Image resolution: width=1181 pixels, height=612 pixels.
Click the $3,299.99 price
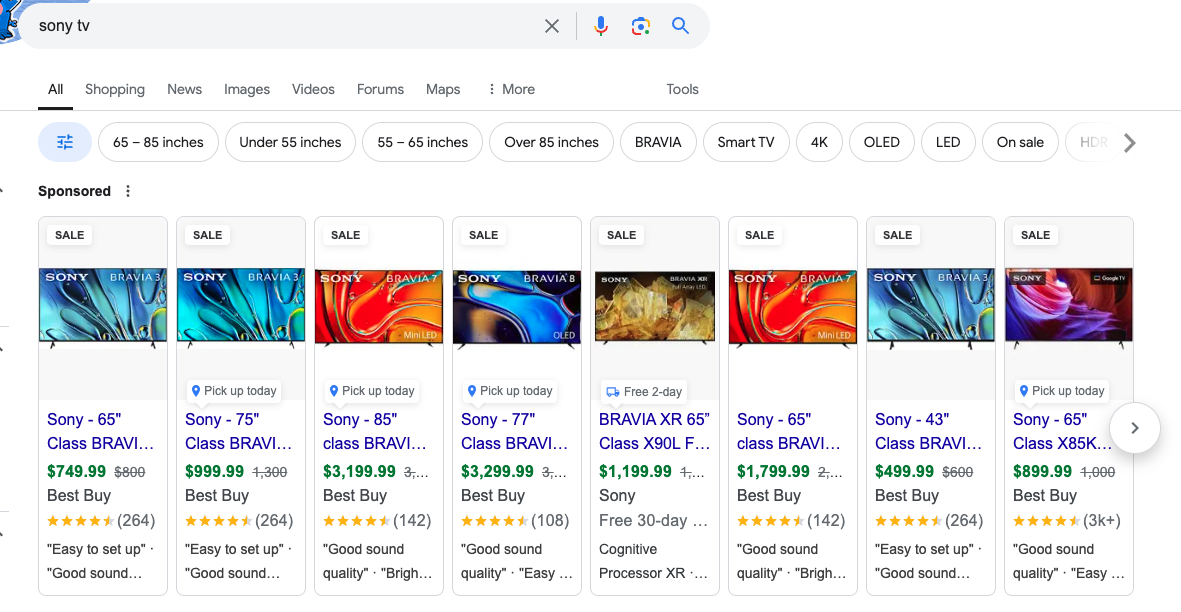click(497, 471)
